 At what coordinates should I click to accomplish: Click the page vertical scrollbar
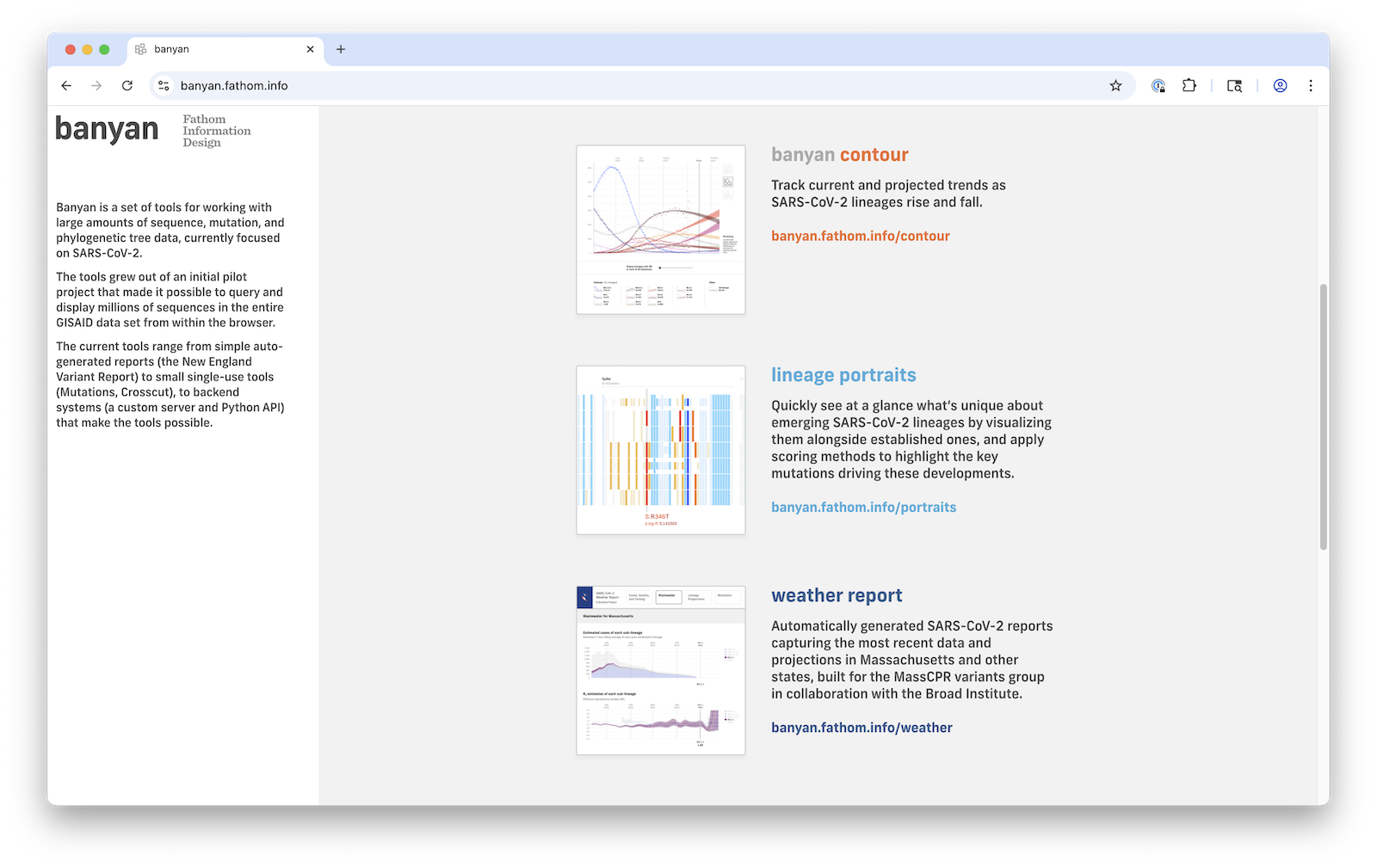coord(1324,417)
